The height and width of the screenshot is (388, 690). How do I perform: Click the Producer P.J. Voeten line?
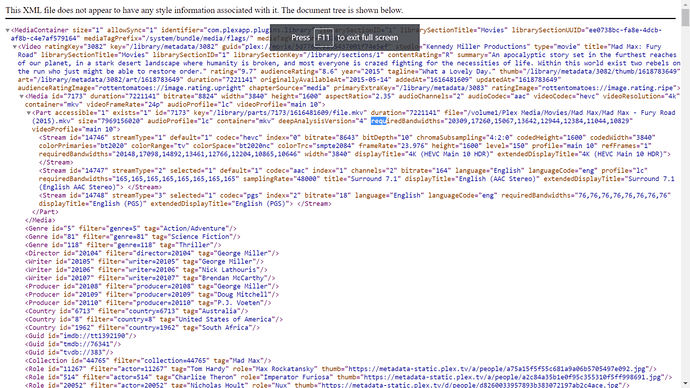(148, 303)
